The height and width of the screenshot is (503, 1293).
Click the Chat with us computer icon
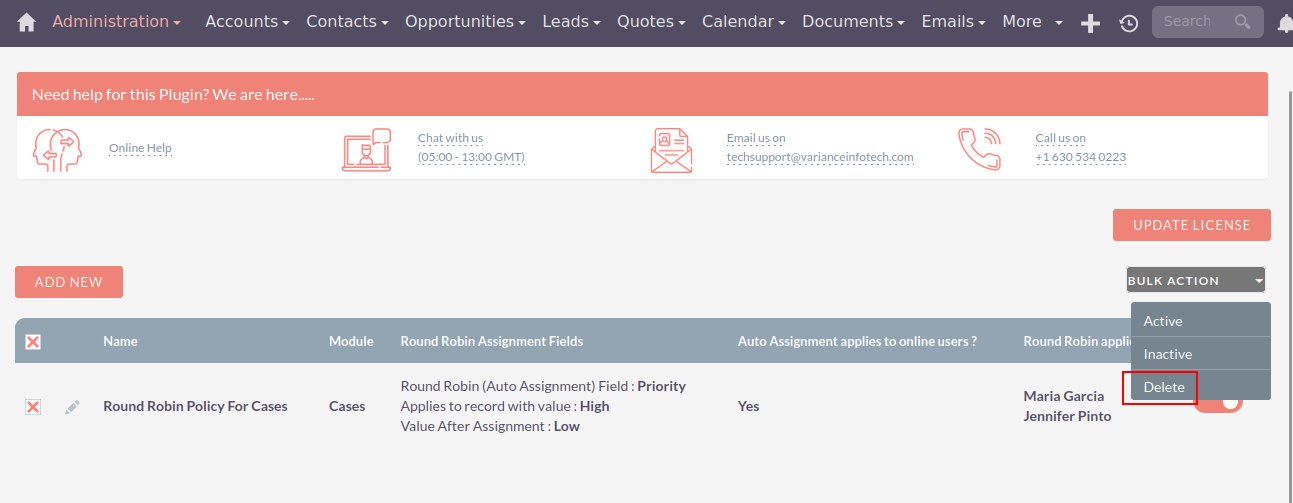[366, 149]
